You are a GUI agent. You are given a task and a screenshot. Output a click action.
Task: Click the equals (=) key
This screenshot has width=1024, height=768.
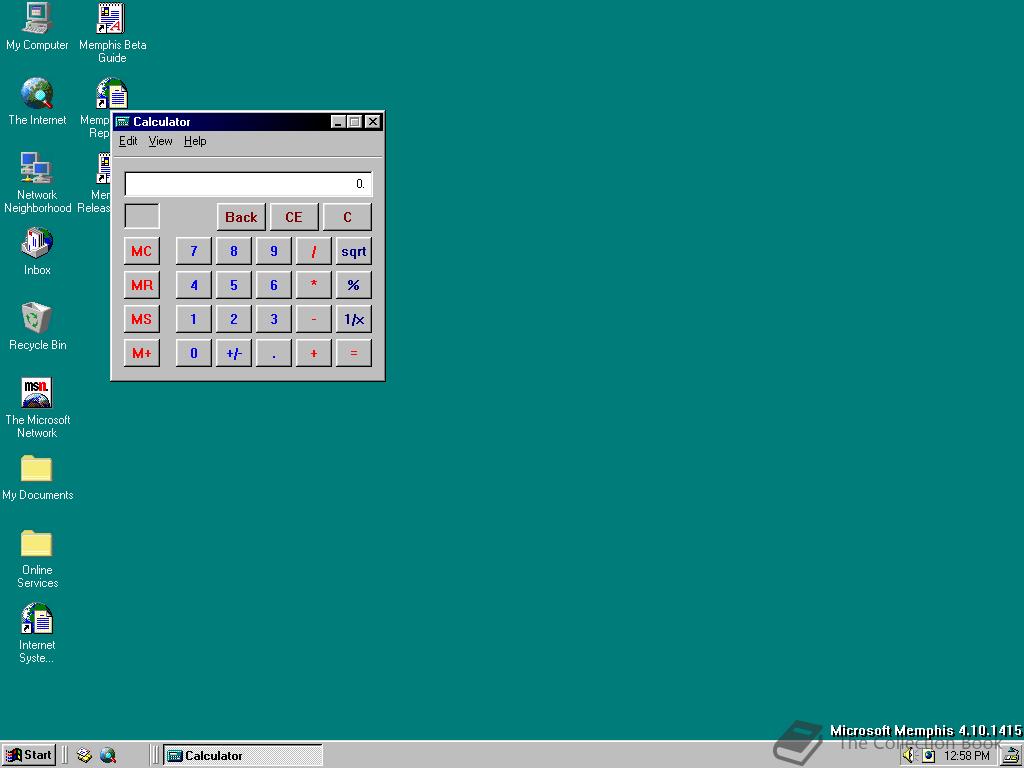coord(353,353)
